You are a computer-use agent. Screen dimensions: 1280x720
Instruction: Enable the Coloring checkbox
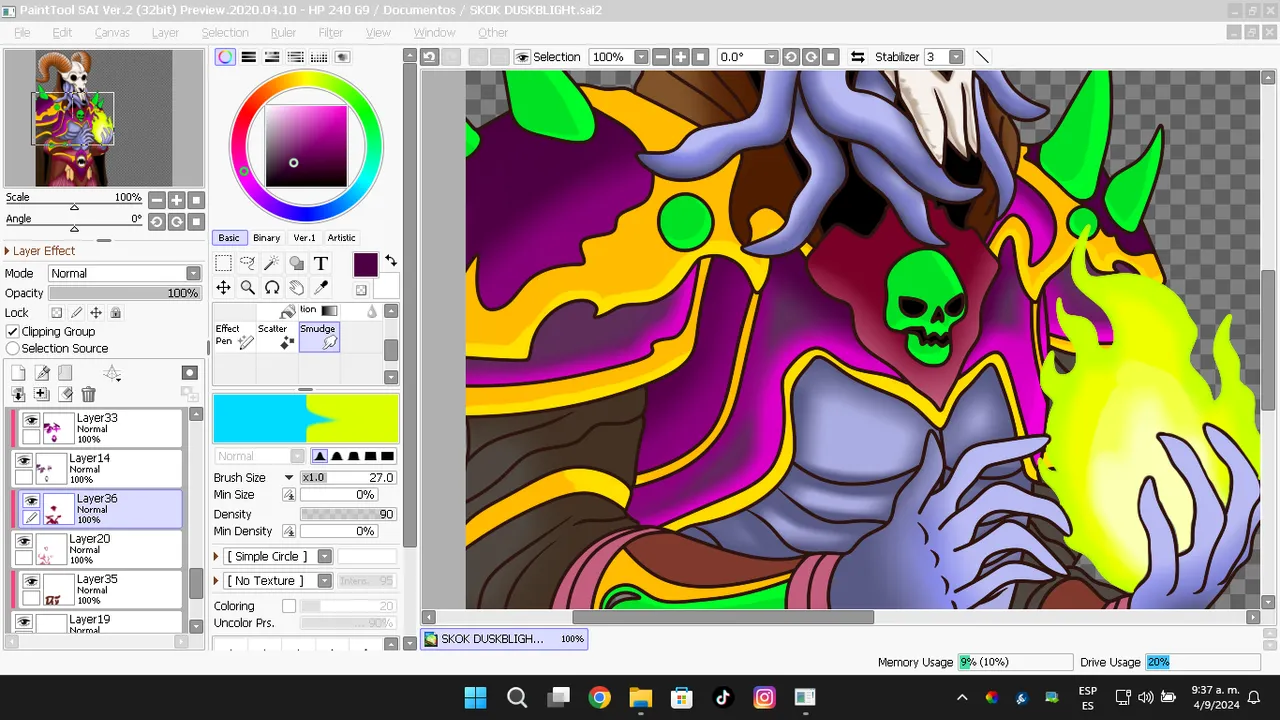tap(289, 606)
